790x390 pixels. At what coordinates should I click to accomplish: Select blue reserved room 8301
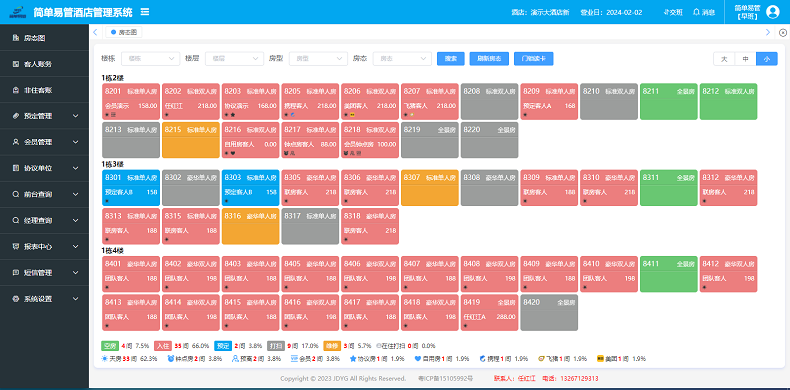[x=131, y=188]
